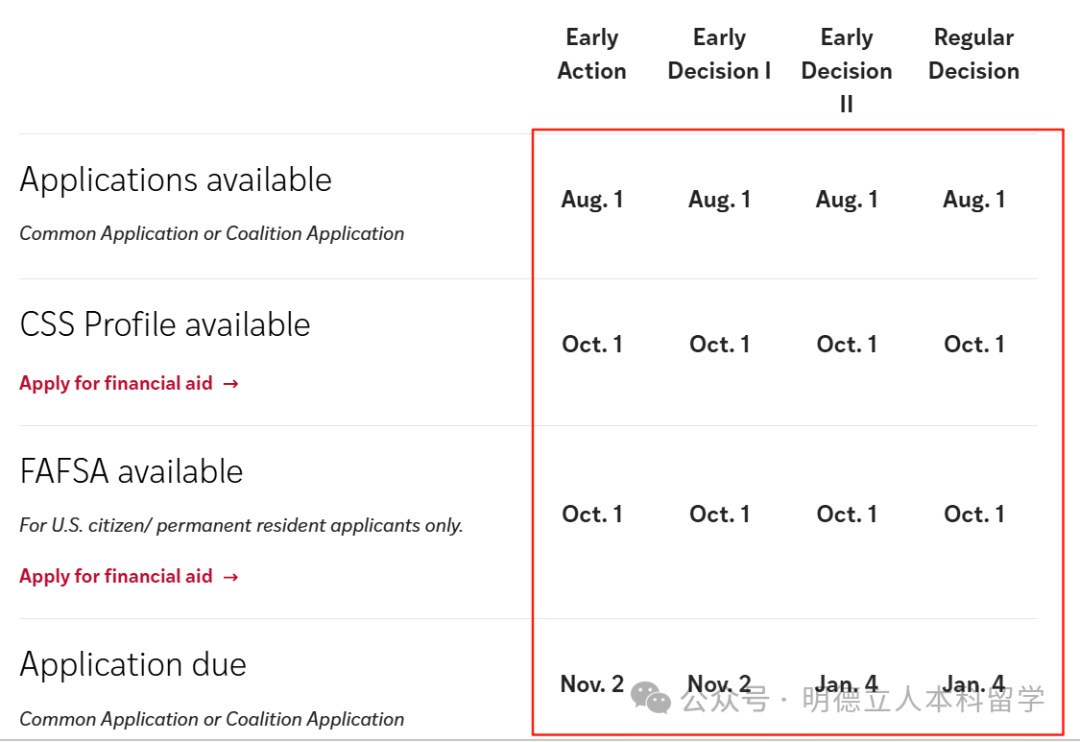Click the Nov. 2 due date under Early Action

pos(592,684)
